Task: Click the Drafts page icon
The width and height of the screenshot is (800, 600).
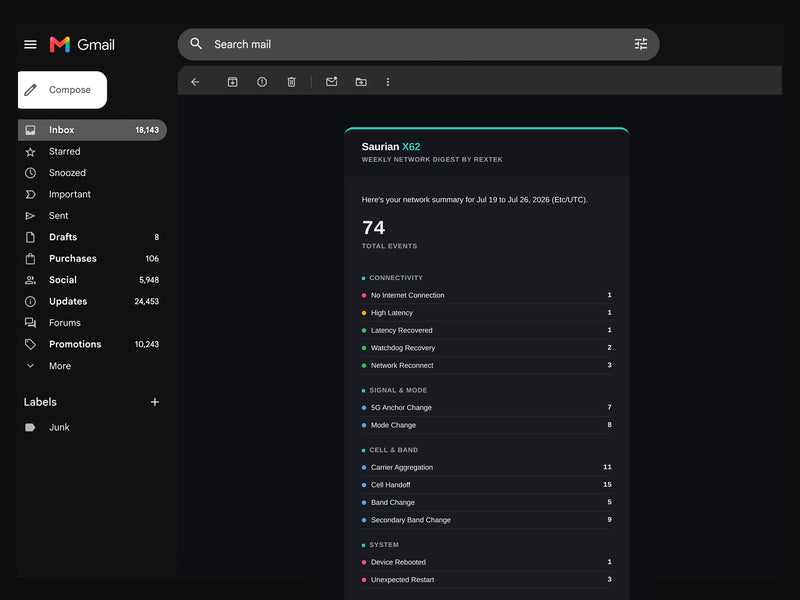Action: tap(31, 237)
